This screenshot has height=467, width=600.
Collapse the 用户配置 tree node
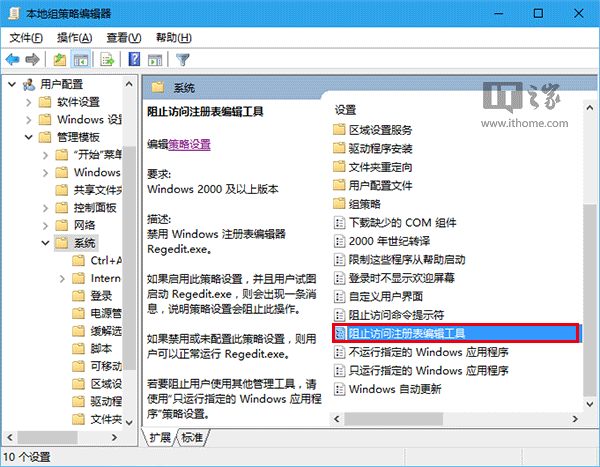click(x=12, y=83)
